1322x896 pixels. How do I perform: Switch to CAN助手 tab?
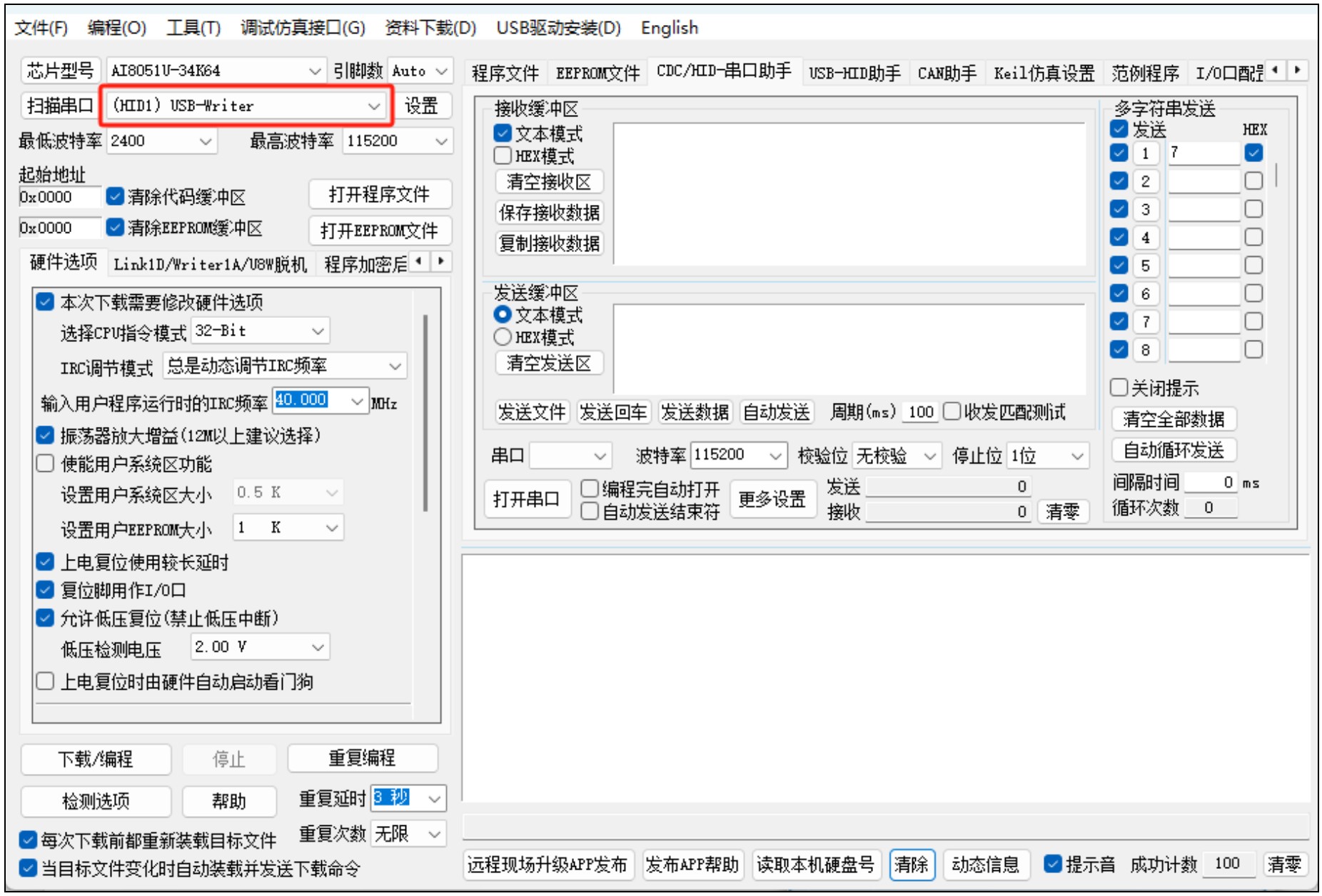tap(947, 73)
